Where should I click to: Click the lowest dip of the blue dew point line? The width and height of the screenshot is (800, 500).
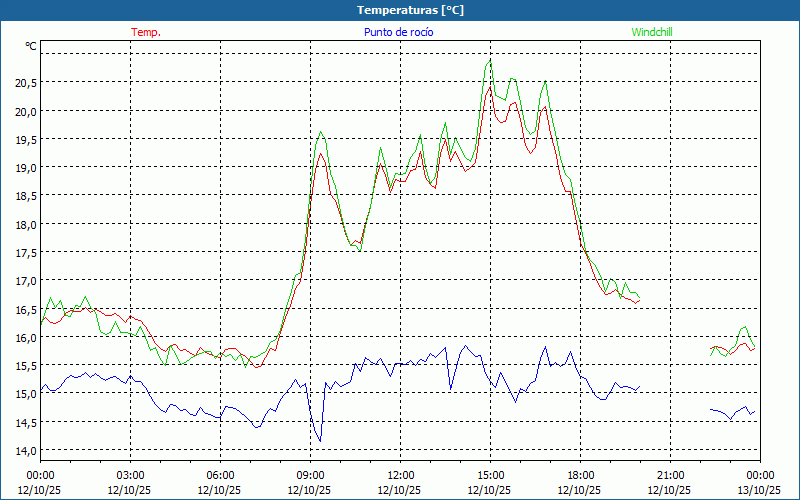[x=320, y=441]
